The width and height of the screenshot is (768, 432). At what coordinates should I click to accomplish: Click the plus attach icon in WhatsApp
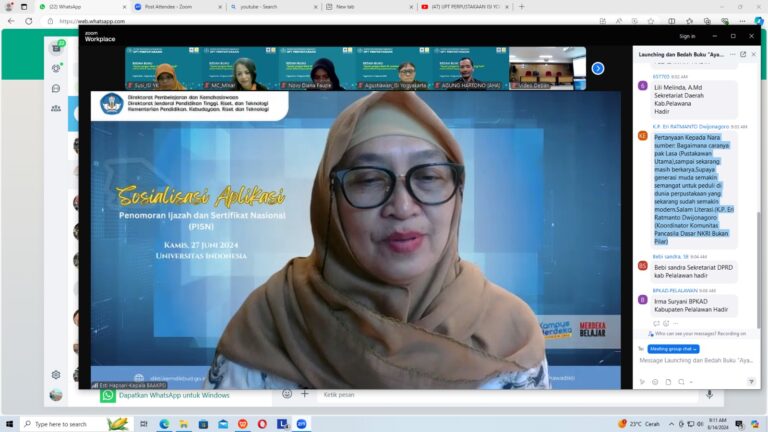pyautogui.click(x=305, y=395)
